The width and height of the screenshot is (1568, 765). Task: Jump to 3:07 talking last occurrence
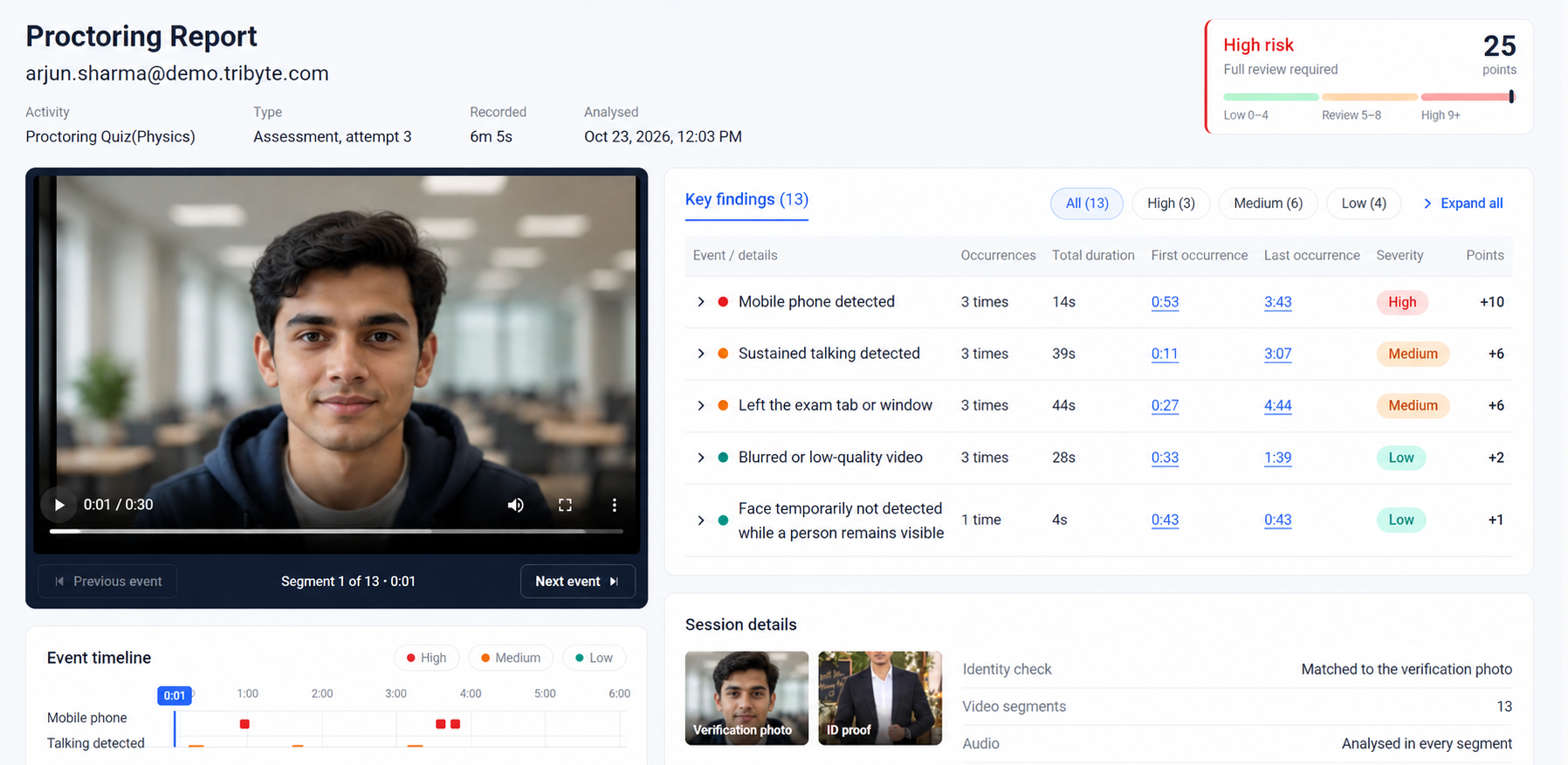tap(1277, 354)
